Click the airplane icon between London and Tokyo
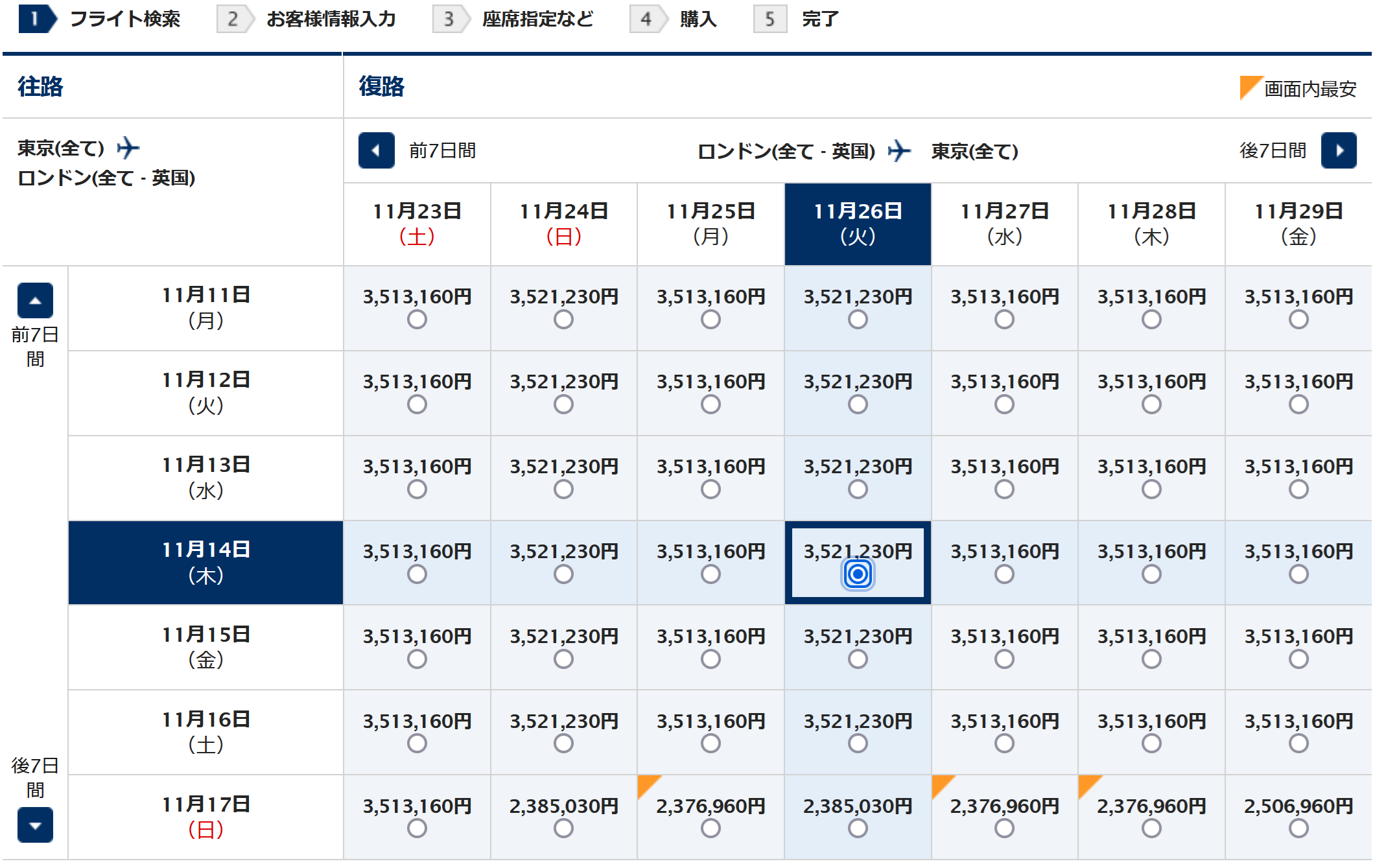Image resolution: width=1384 pixels, height=868 pixels. pyautogui.click(x=899, y=151)
